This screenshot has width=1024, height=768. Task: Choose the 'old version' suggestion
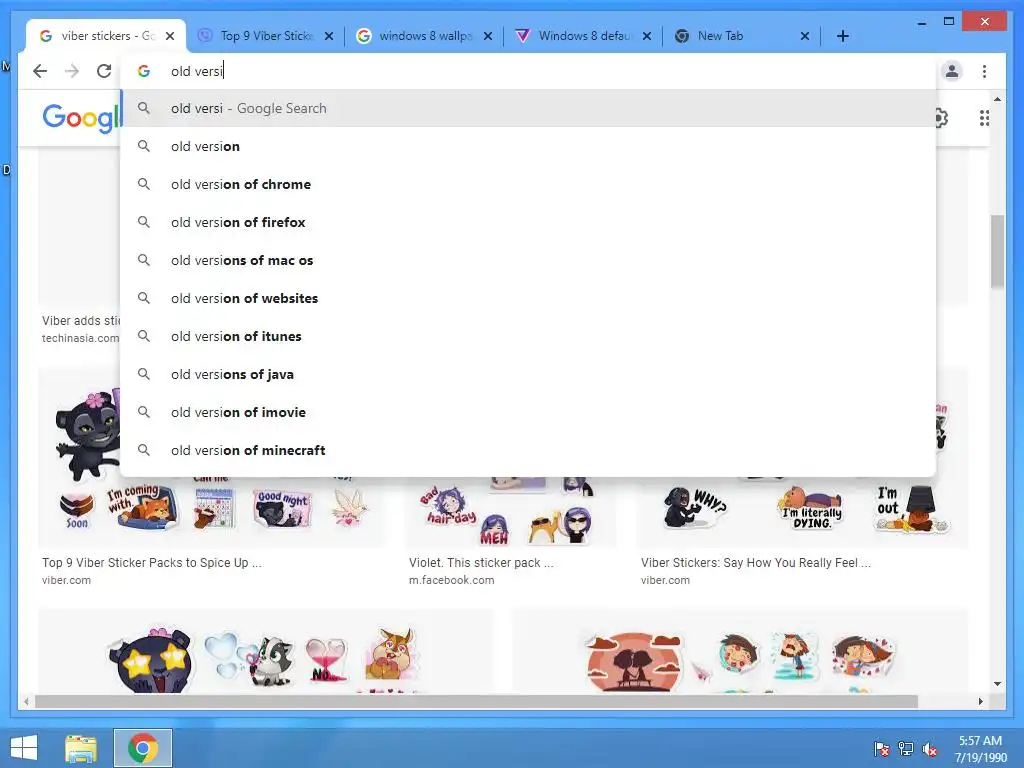pos(528,146)
